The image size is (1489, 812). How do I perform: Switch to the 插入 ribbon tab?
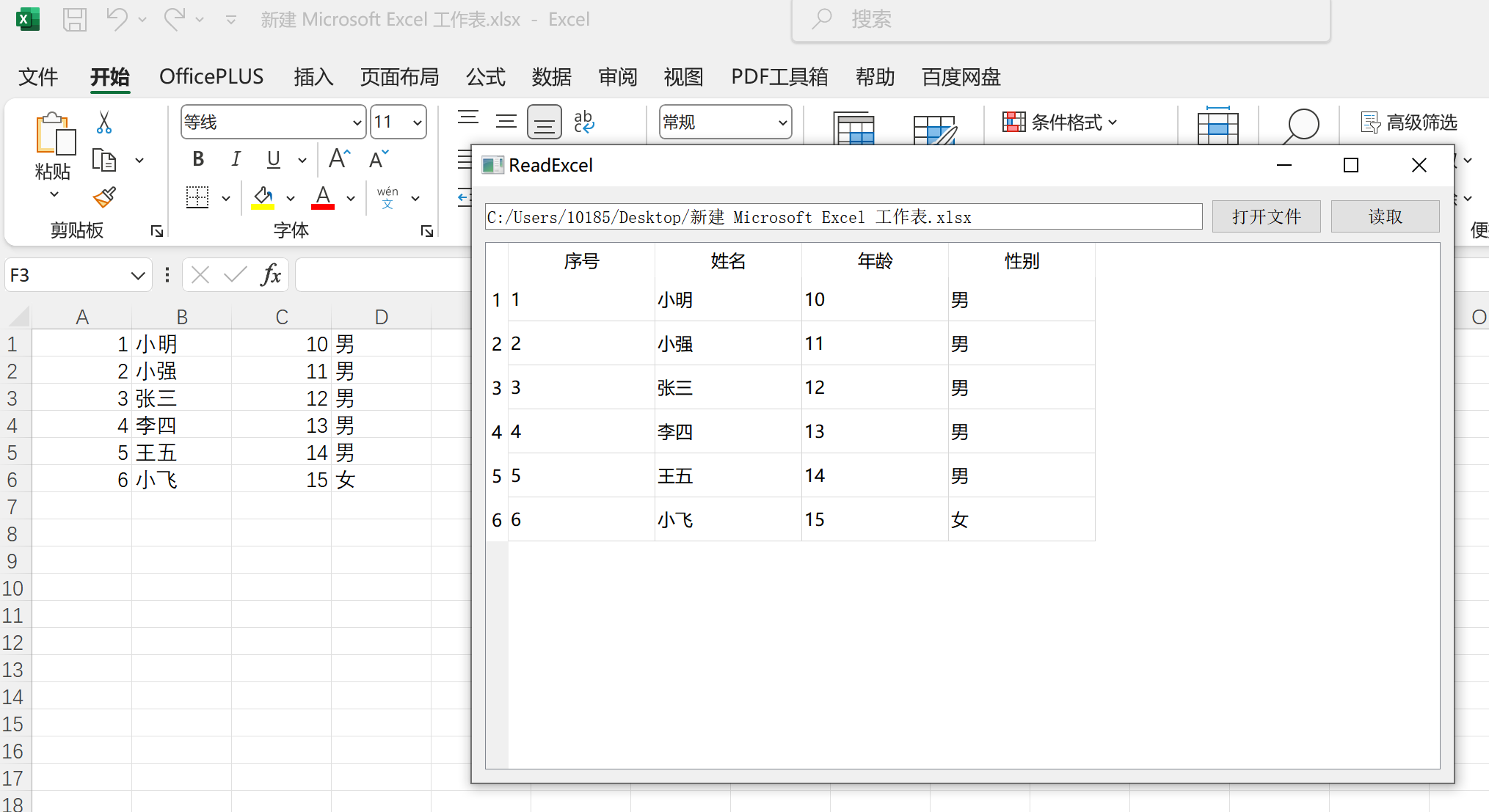(x=313, y=77)
